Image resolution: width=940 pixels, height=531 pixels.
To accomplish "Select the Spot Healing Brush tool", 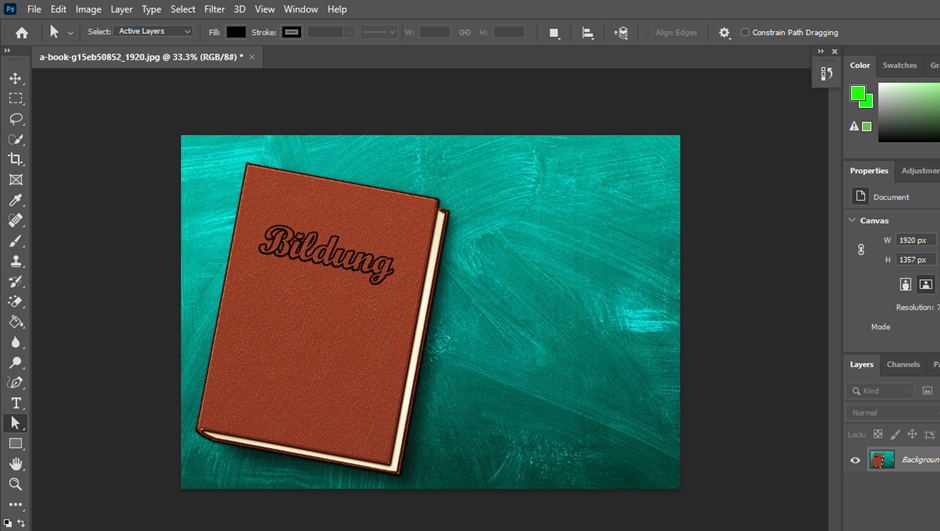I will tap(16, 221).
